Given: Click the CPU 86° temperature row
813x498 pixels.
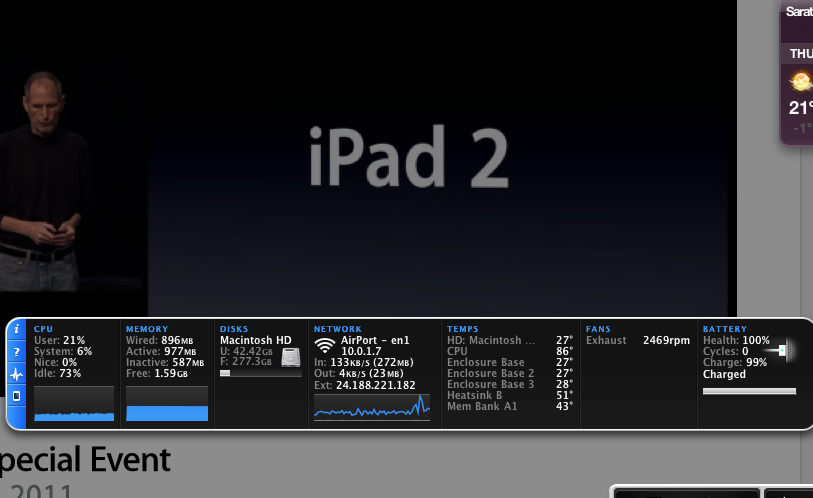Looking at the screenshot, I should pos(510,351).
